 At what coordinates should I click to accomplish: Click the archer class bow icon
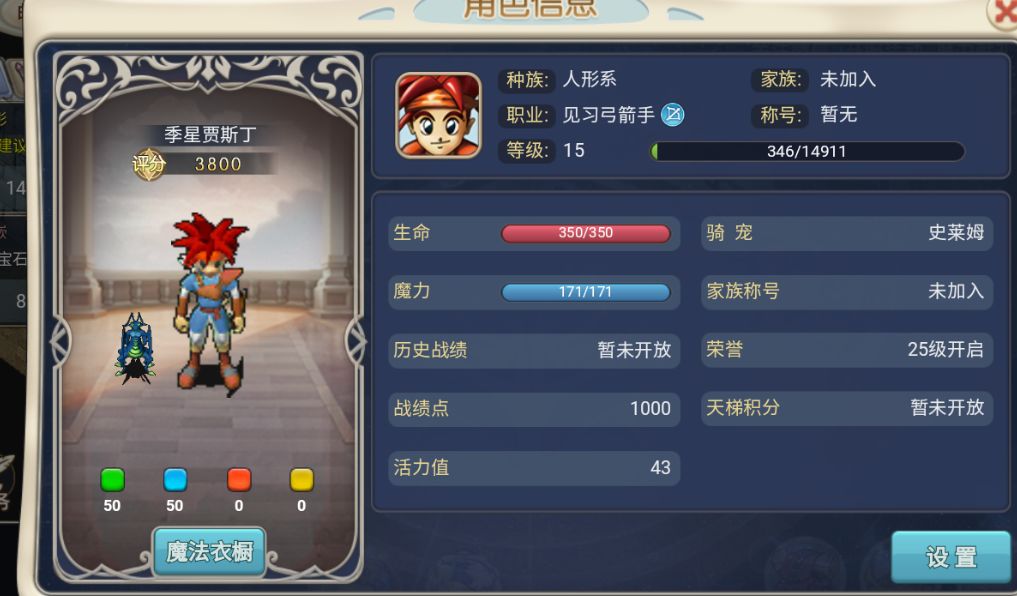pyautogui.click(x=673, y=115)
